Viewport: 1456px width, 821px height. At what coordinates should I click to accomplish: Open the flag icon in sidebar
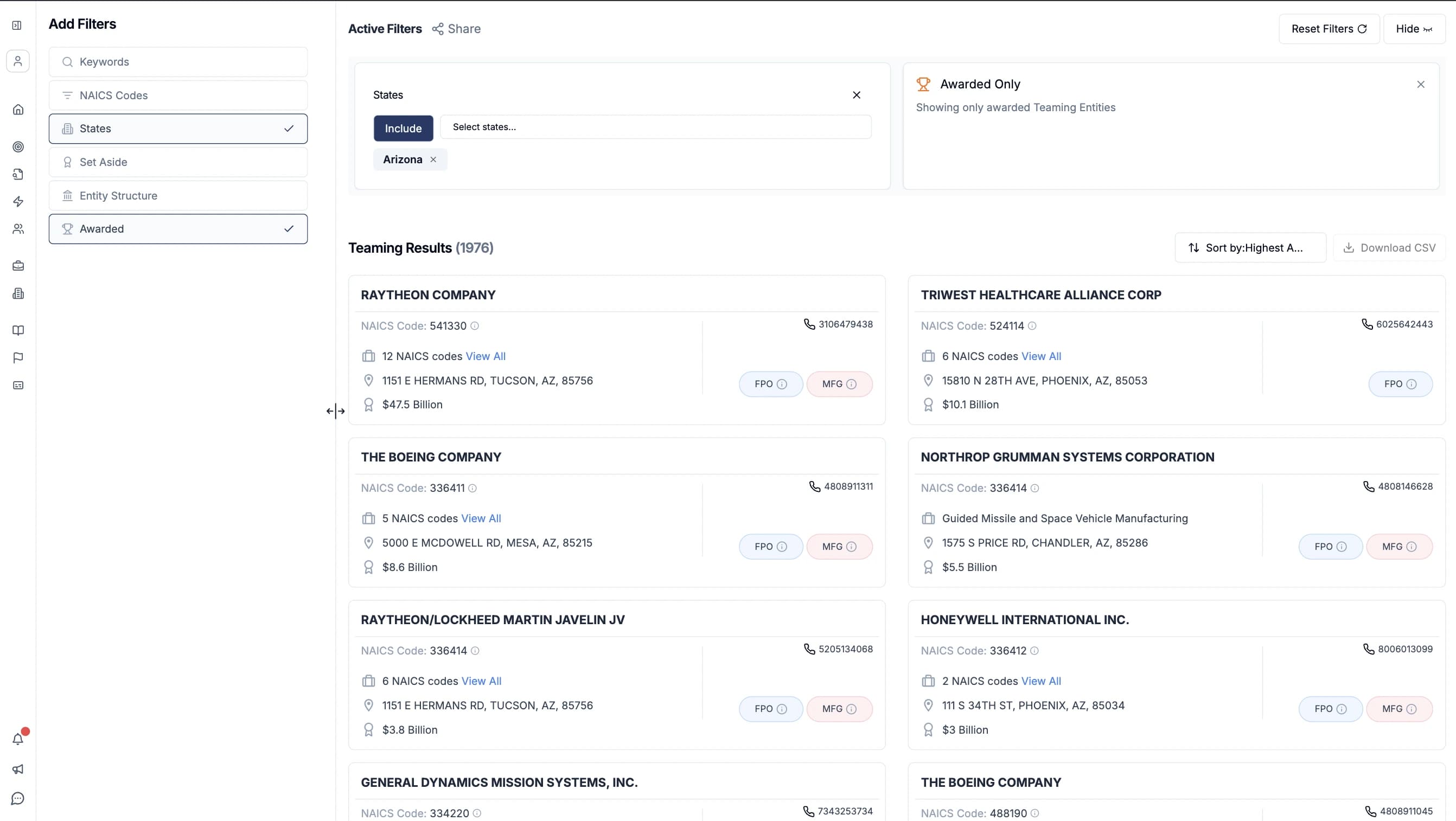pos(18,358)
